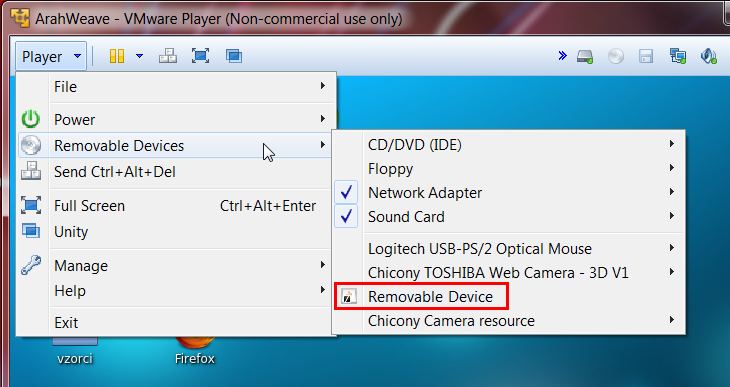Image resolution: width=730 pixels, height=387 pixels.
Task: Click the network adapter status icon
Action: tap(677, 57)
